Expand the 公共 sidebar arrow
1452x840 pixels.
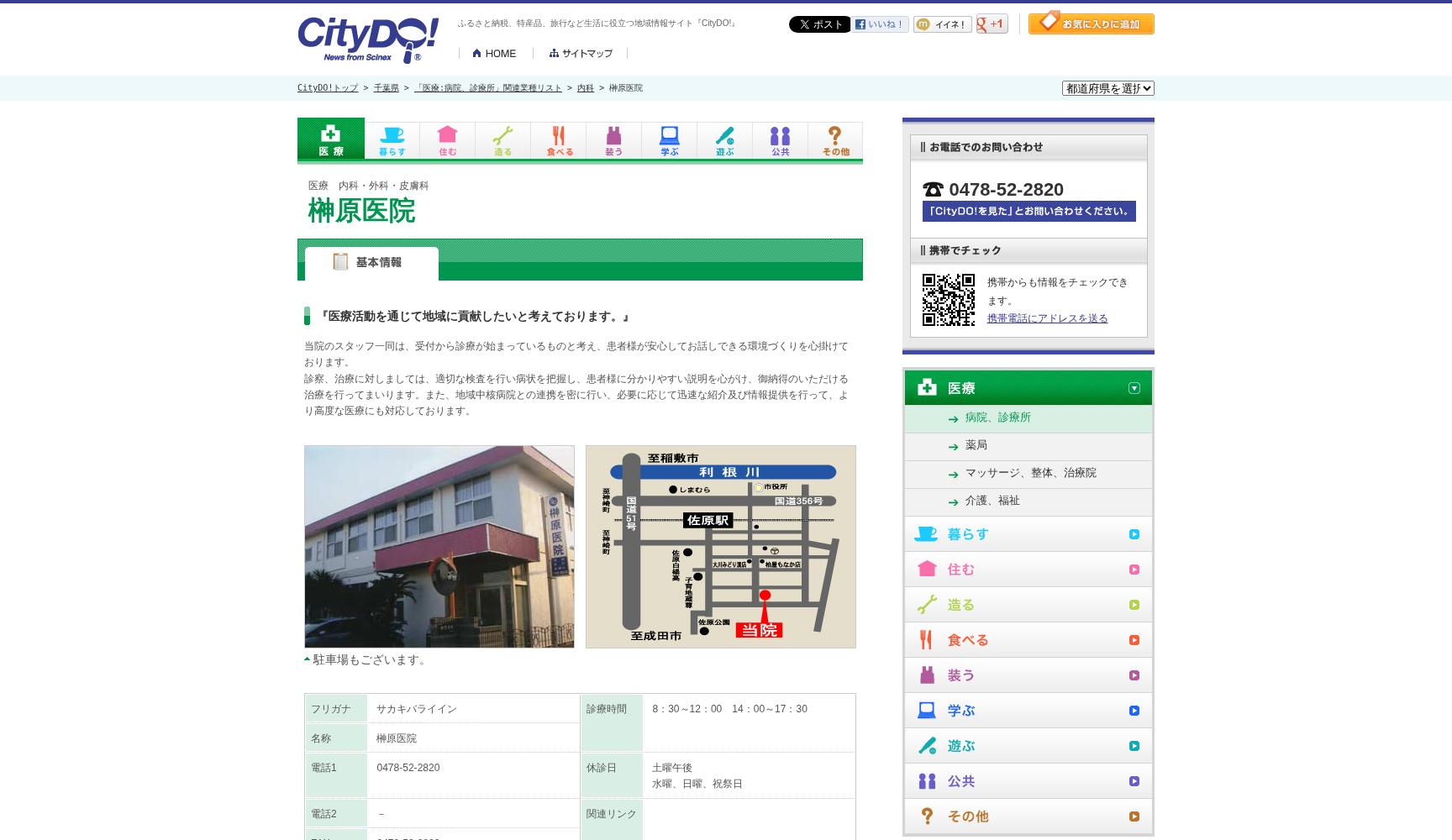coord(1134,781)
